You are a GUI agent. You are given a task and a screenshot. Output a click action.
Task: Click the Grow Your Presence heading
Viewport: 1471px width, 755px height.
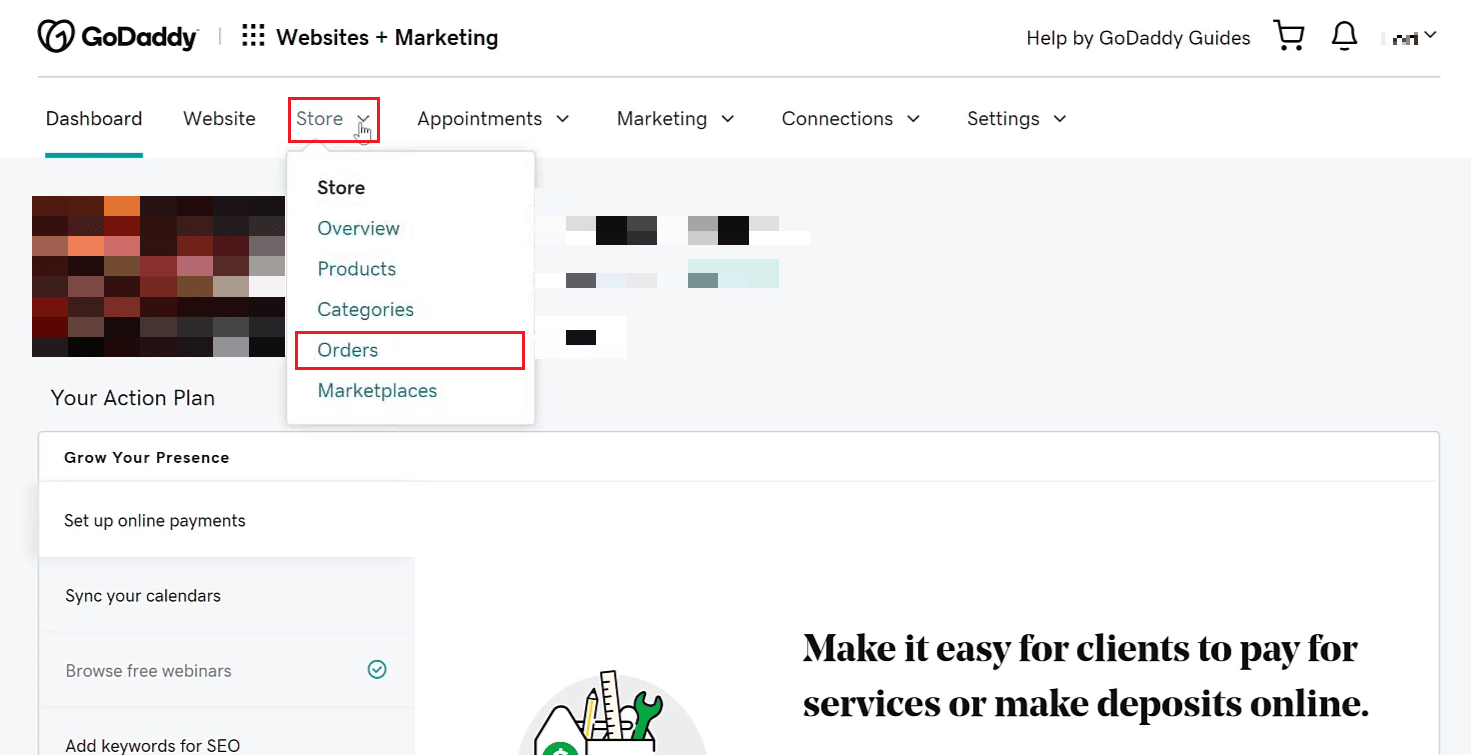tap(147, 457)
